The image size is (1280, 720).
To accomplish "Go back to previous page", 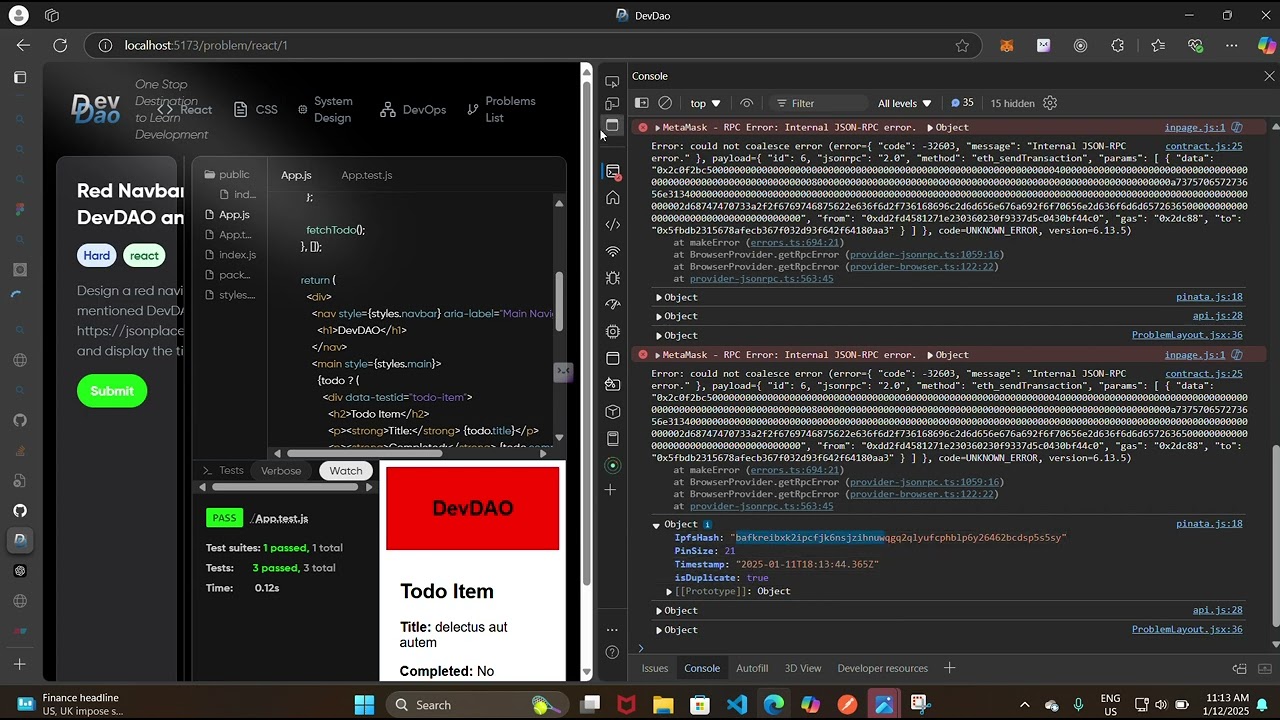I will click(23, 45).
